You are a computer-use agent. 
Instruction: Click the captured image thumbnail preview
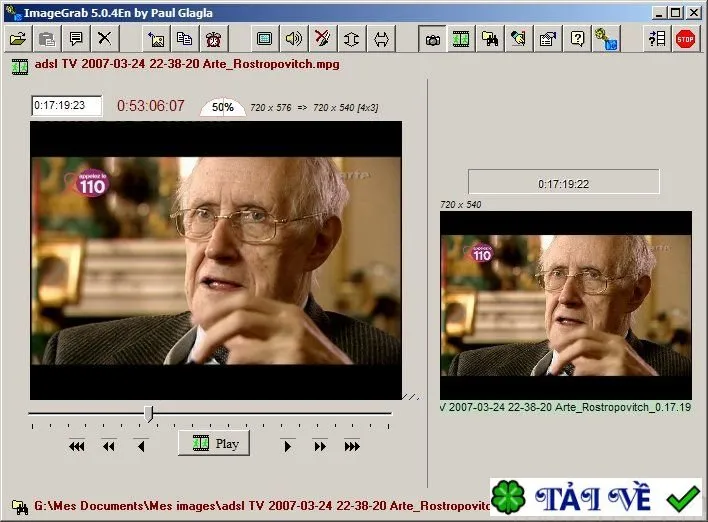(566, 305)
